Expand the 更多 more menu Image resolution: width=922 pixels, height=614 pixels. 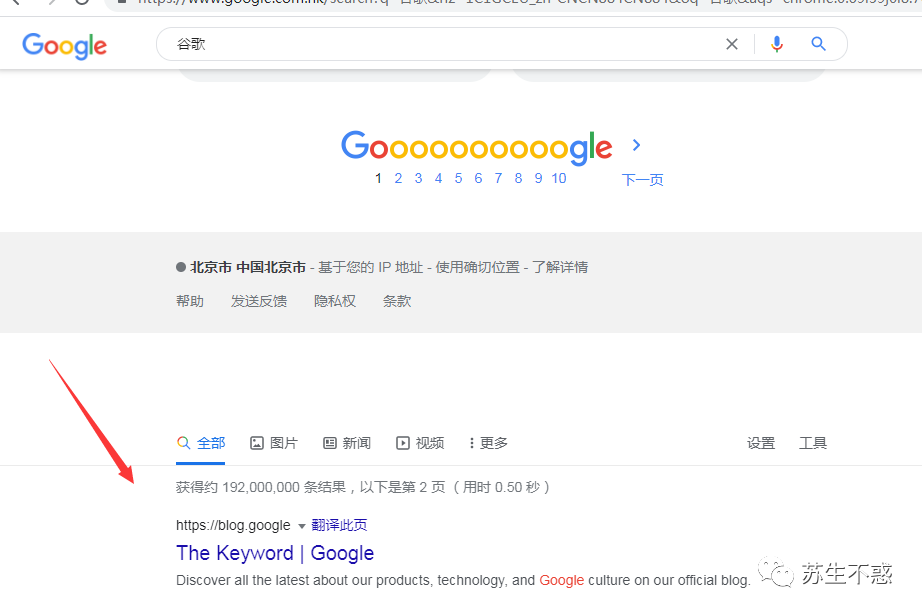pos(488,443)
